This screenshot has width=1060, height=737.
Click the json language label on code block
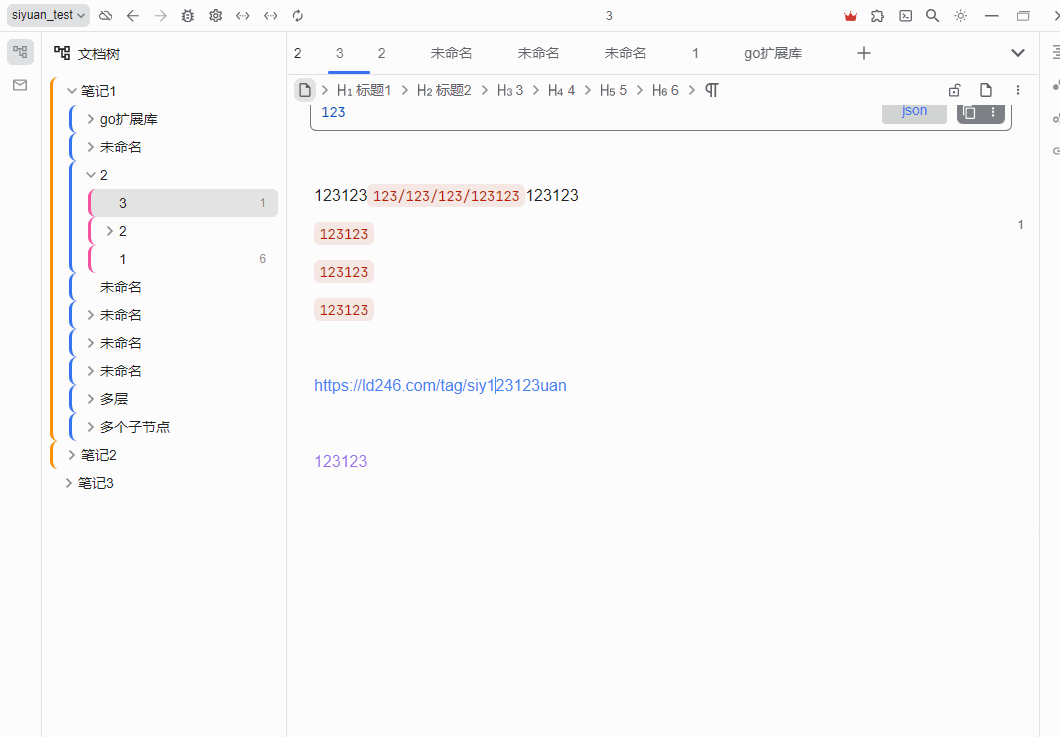click(913, 111)
